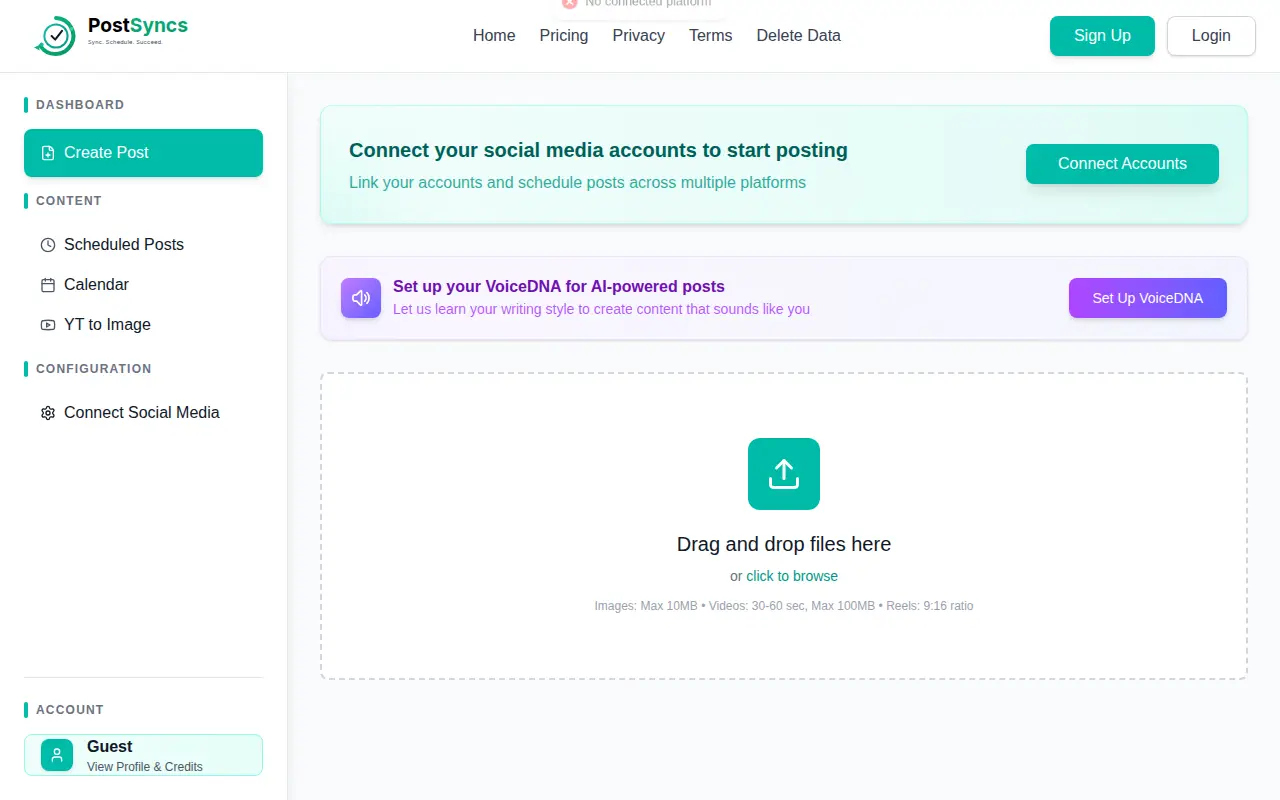
Task: Click the drag and drop upload area
Action: point(784,526)
